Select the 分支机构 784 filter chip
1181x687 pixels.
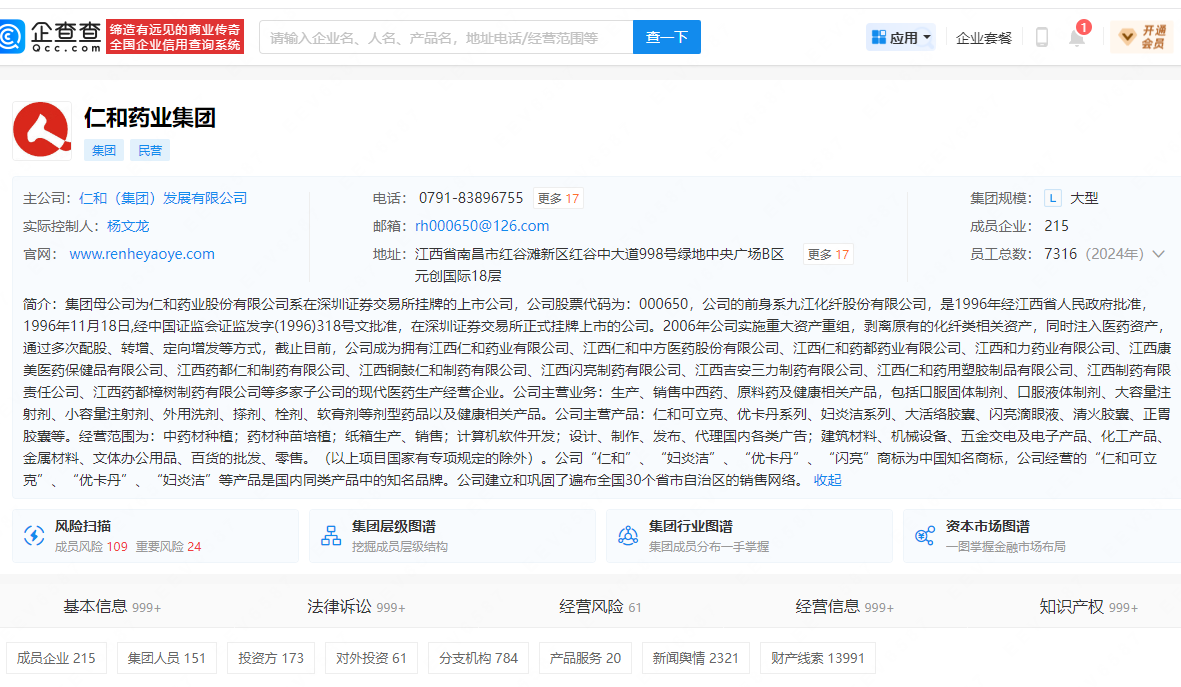point(479,658)
